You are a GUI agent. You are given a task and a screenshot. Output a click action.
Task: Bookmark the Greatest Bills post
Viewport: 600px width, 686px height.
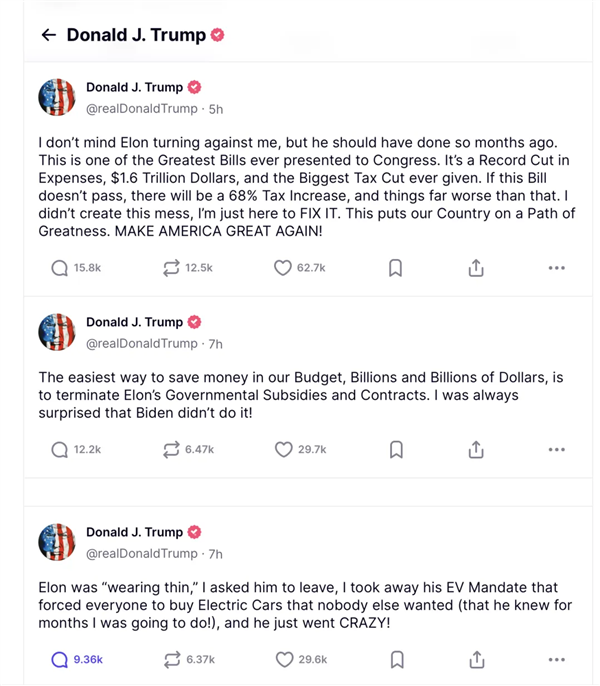pyautogui.click(x=396, y=268)
